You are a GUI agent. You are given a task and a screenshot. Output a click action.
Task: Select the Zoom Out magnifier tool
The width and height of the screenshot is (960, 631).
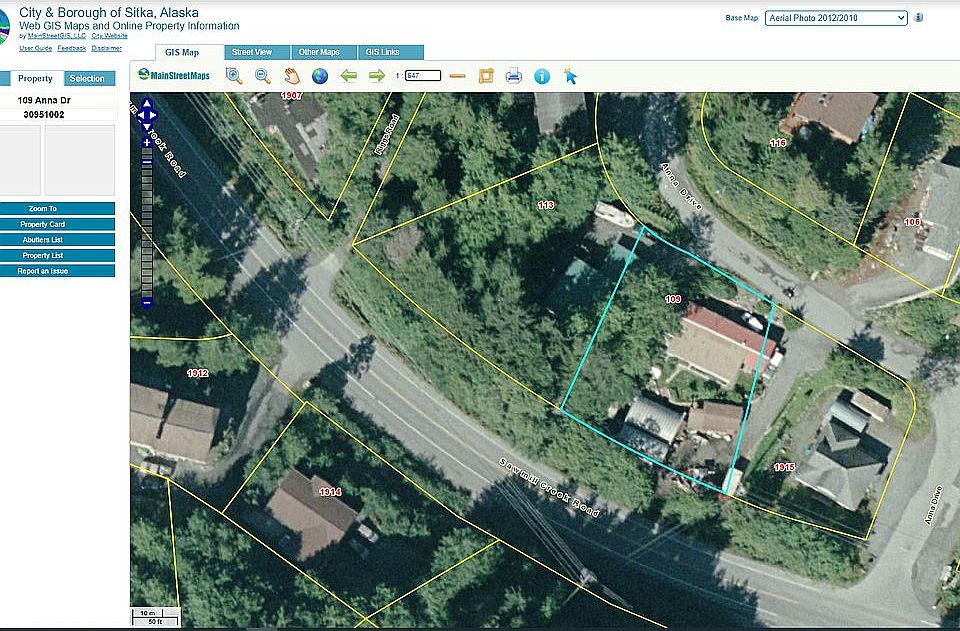coord(263,76)
